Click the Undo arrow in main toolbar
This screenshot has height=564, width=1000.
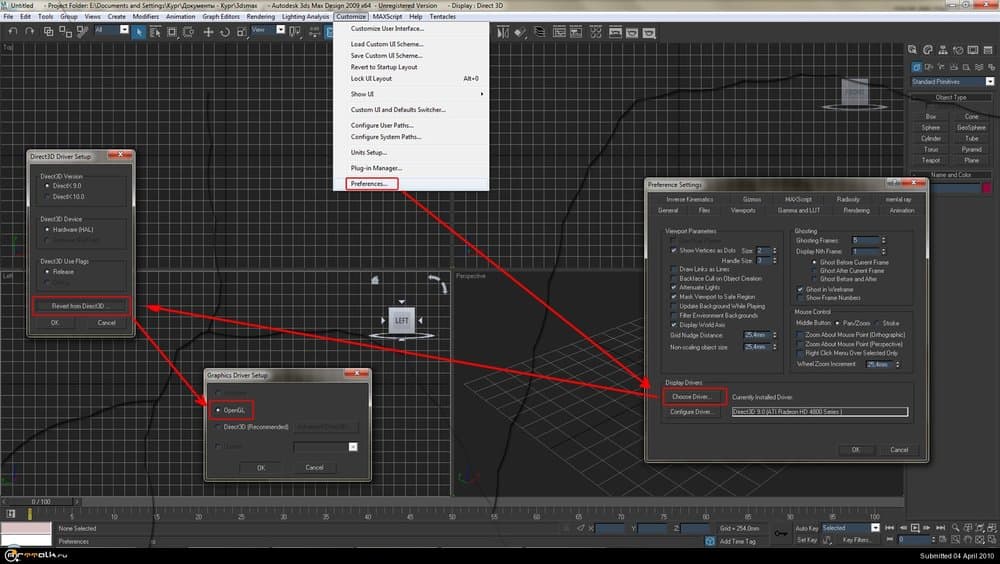(10, 31)
